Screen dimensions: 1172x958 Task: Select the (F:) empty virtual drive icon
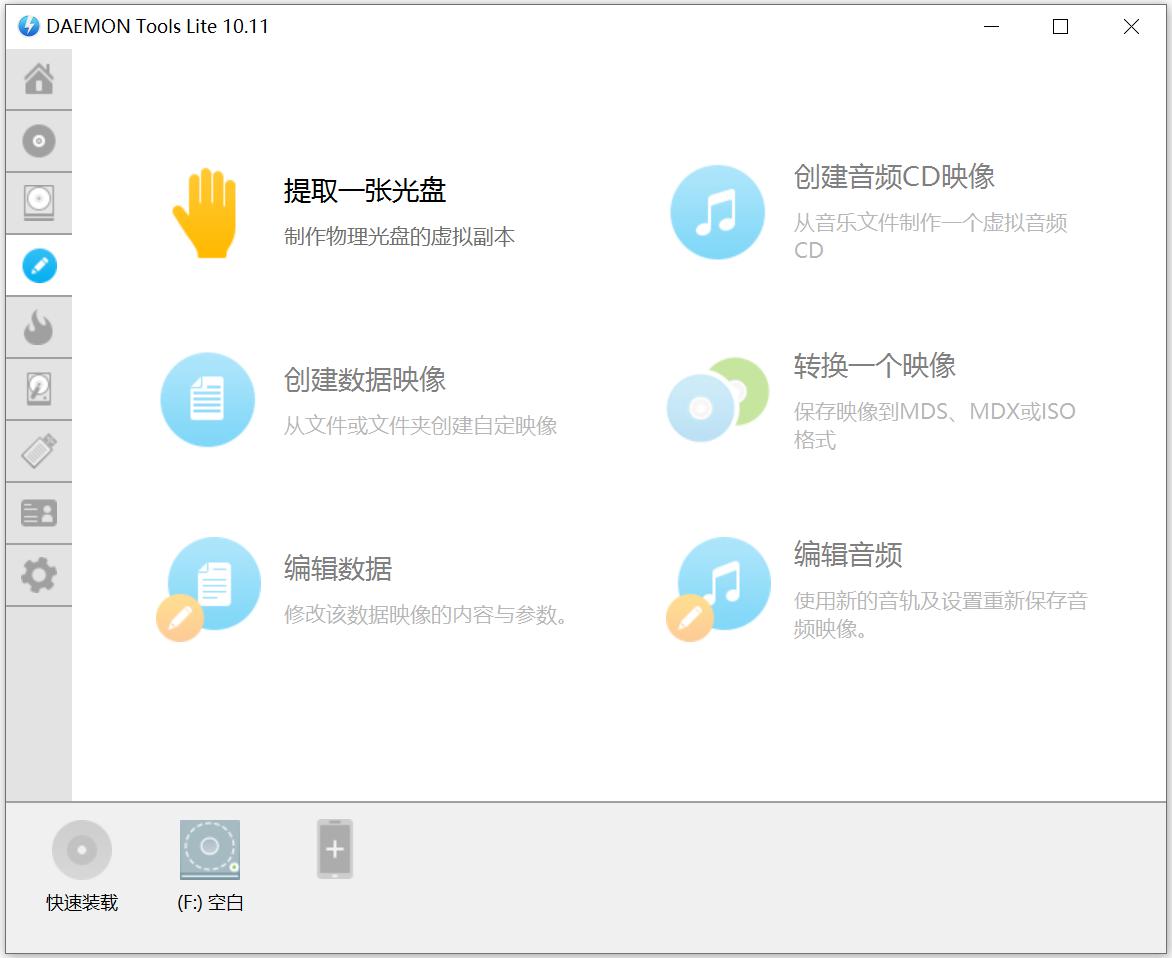(x=210, y=850)
